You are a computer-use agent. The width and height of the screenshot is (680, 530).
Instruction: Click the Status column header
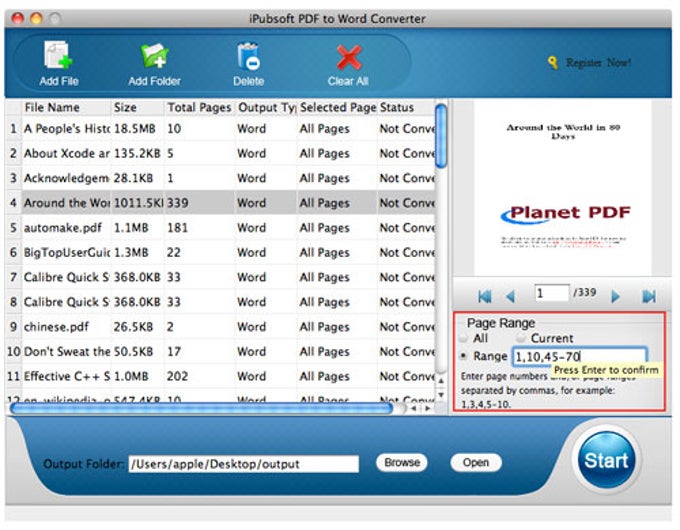tap(406, 108)
